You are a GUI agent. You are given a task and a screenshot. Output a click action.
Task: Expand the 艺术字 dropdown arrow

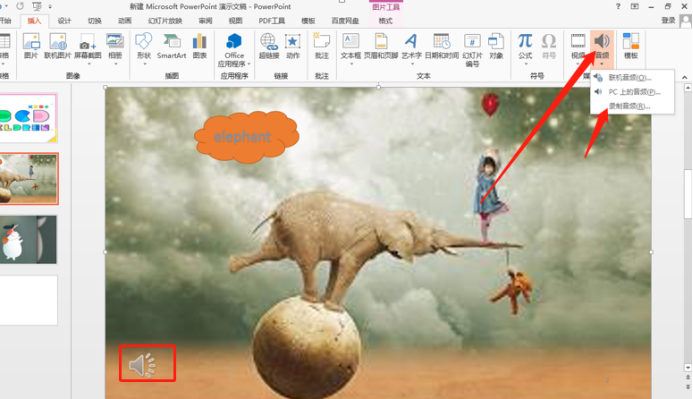click(x=412, y=64)
